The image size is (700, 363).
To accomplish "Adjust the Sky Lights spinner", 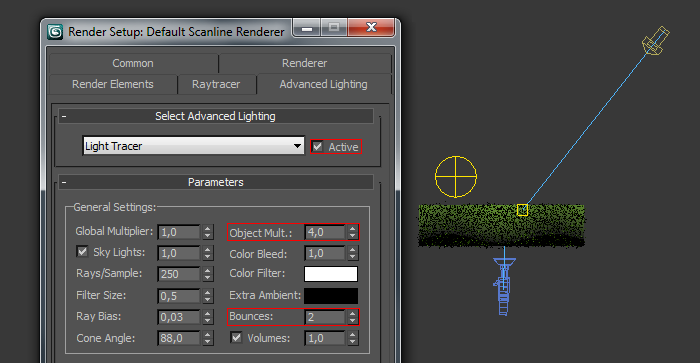I will click(208, 253).
